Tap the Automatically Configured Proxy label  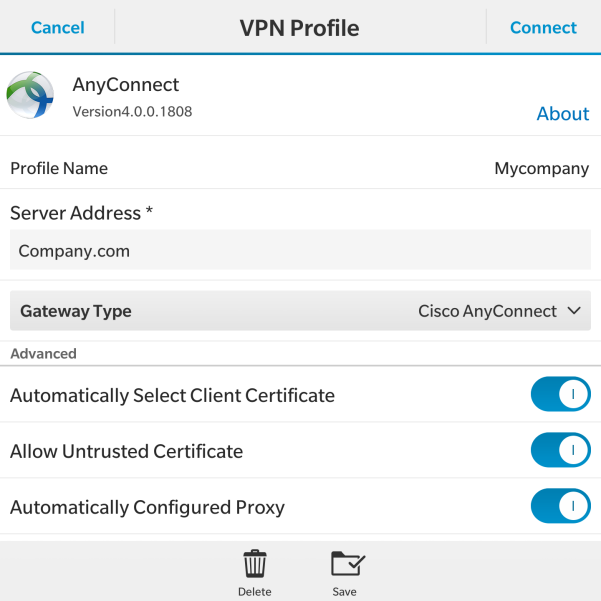147,507
